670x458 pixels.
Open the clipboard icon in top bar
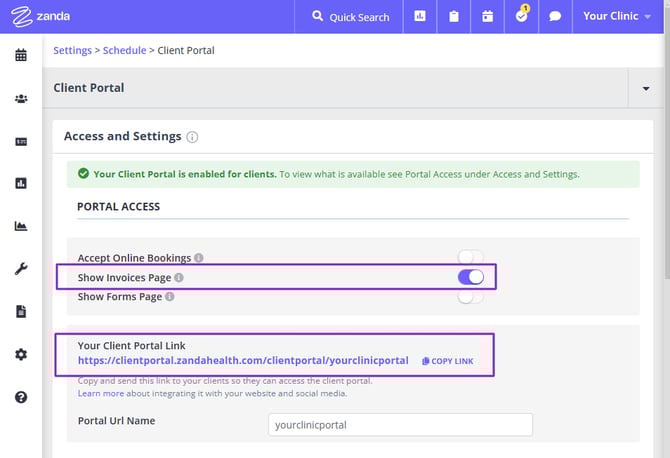click(x=454, y=17)
